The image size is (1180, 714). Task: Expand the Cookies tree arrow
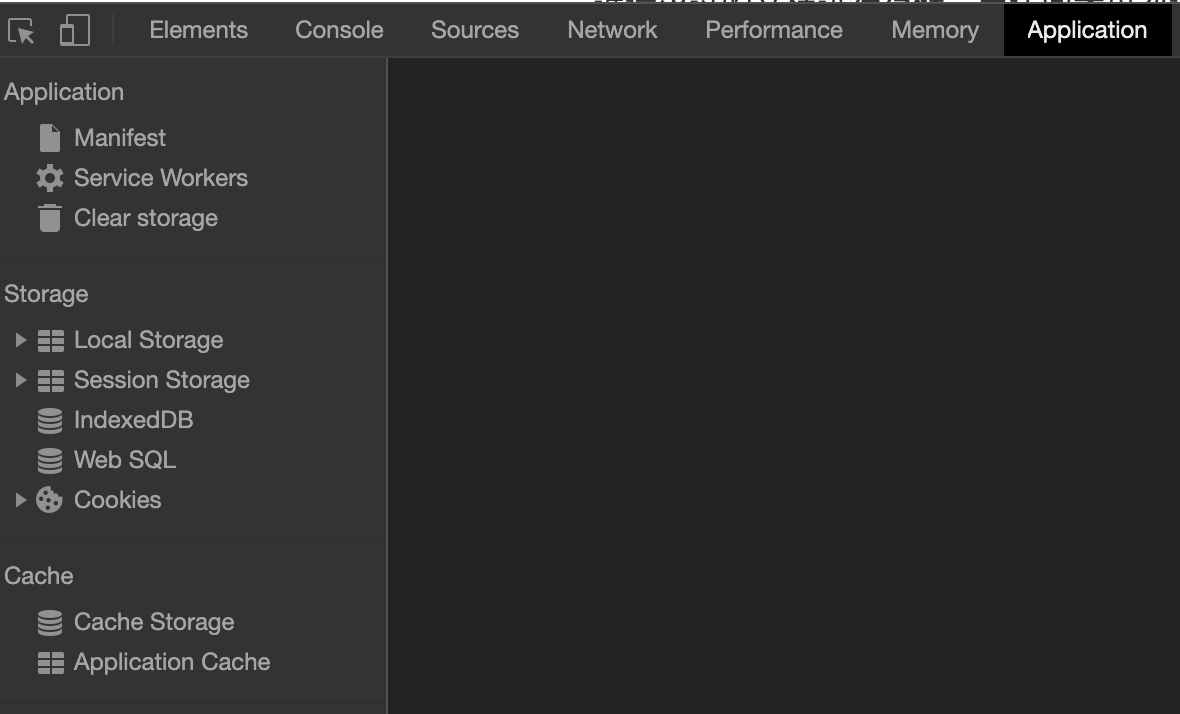(x=20, y=500)
